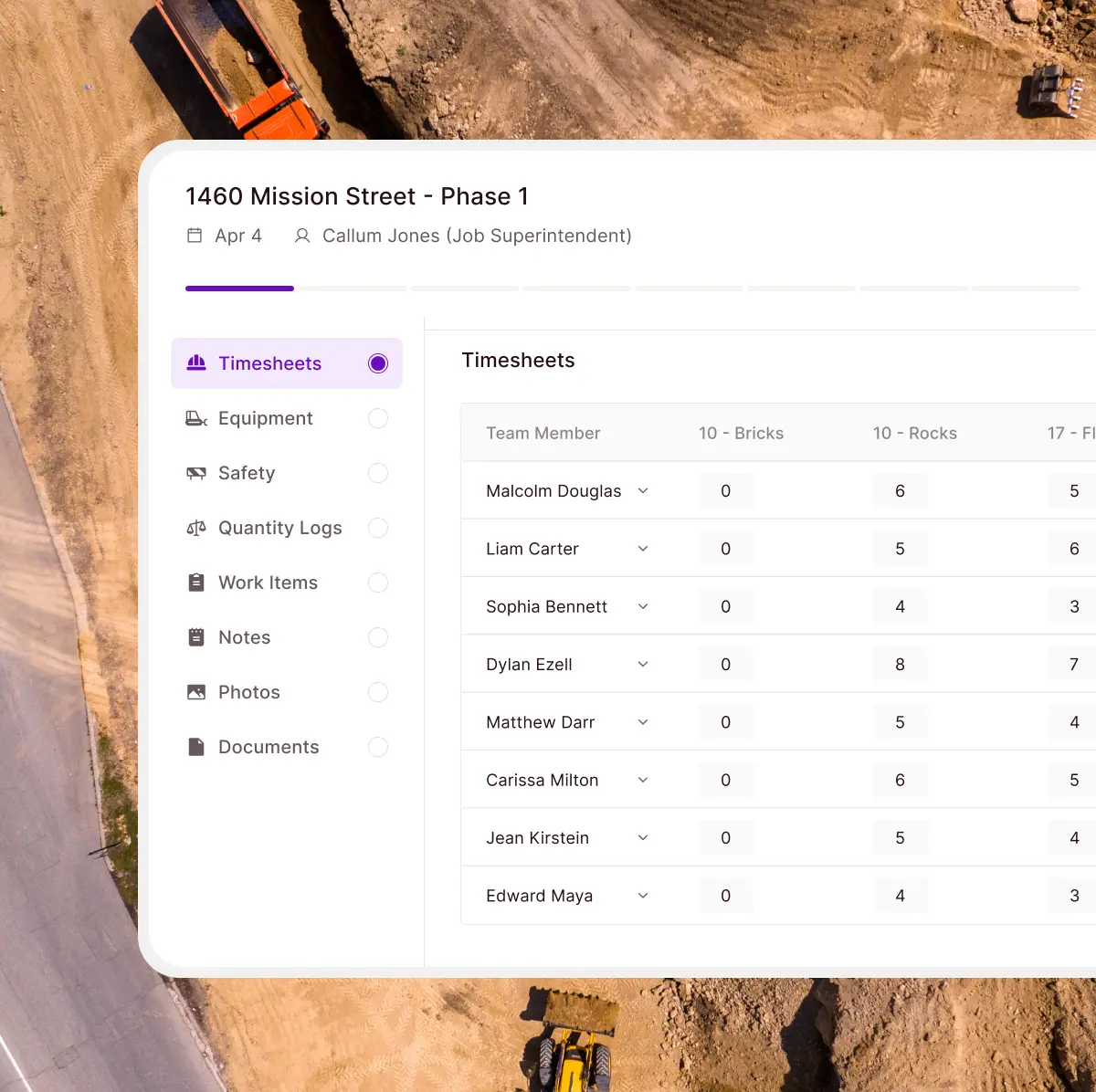
Task: Edit Dylan Ezell 10 - Rocks value 8
Action: pos(901,665)
